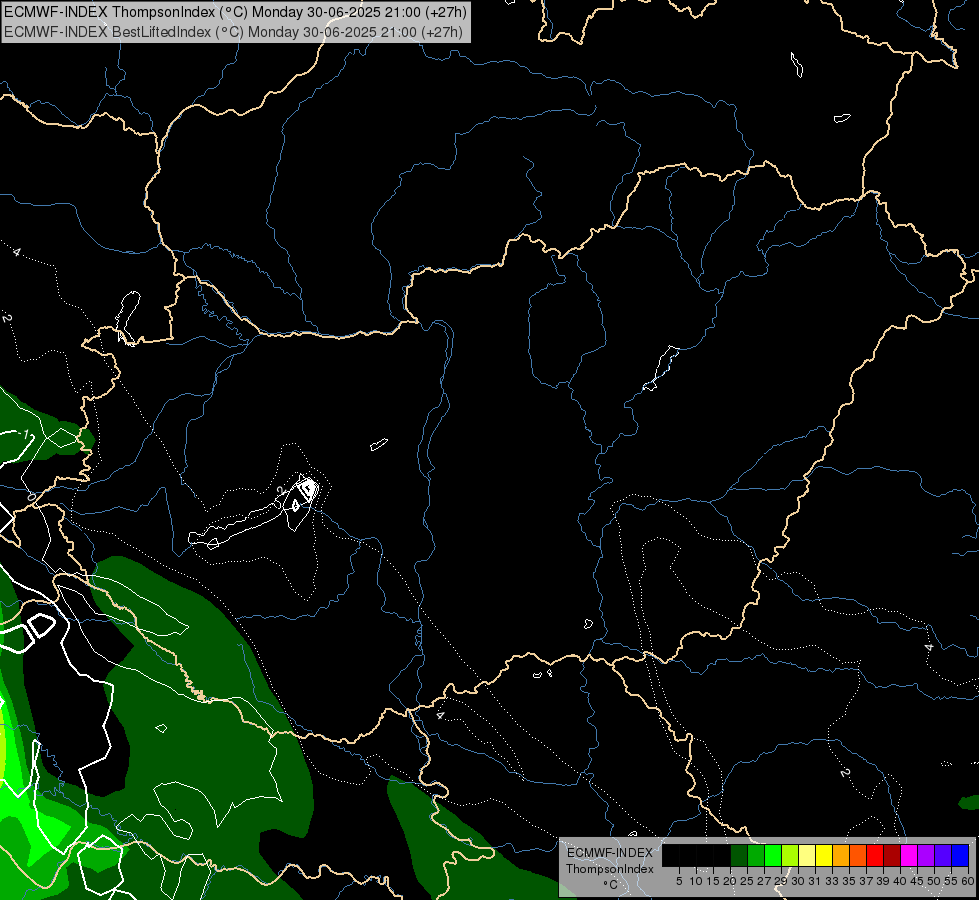Select the pale yellow 30–31 legend swatch
This screenshot has height=900, width=979.
(x=807, y=855)
